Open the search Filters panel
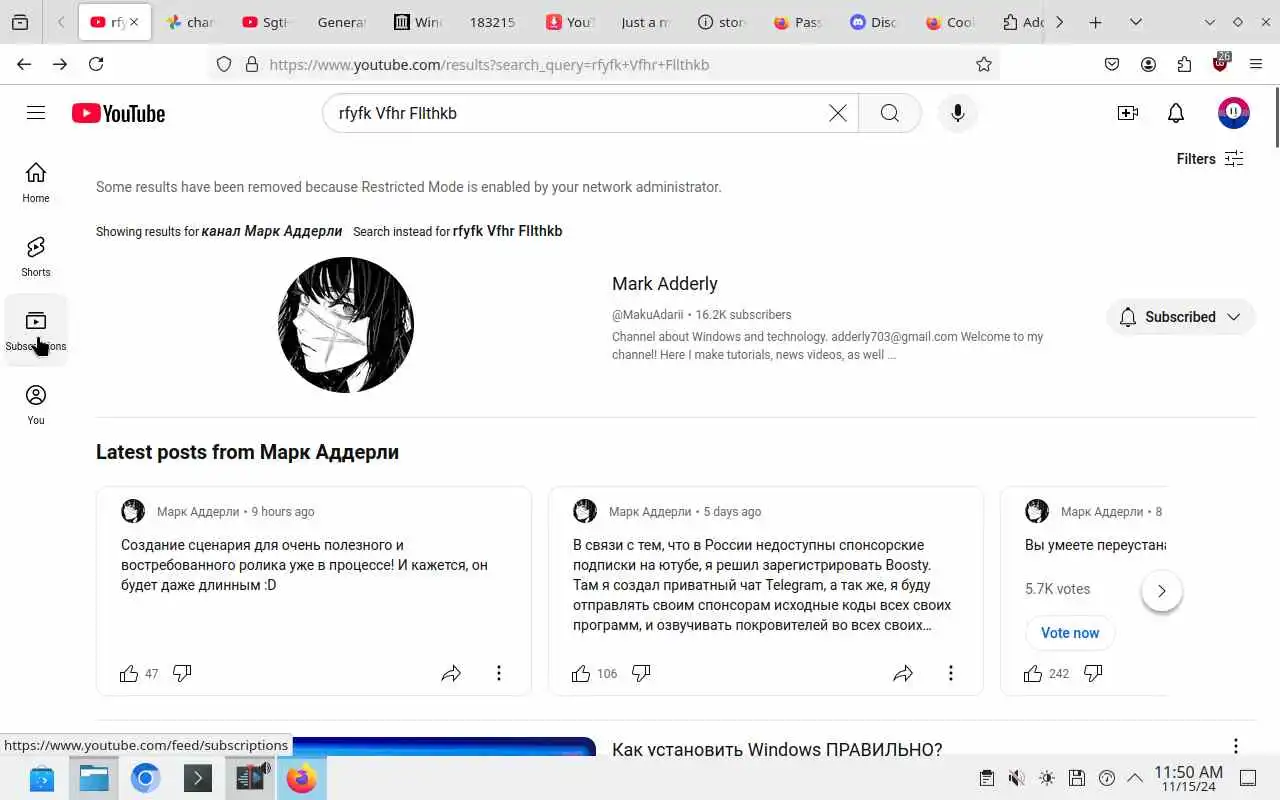This screenshot has height=800, width=1280. 1210,159
